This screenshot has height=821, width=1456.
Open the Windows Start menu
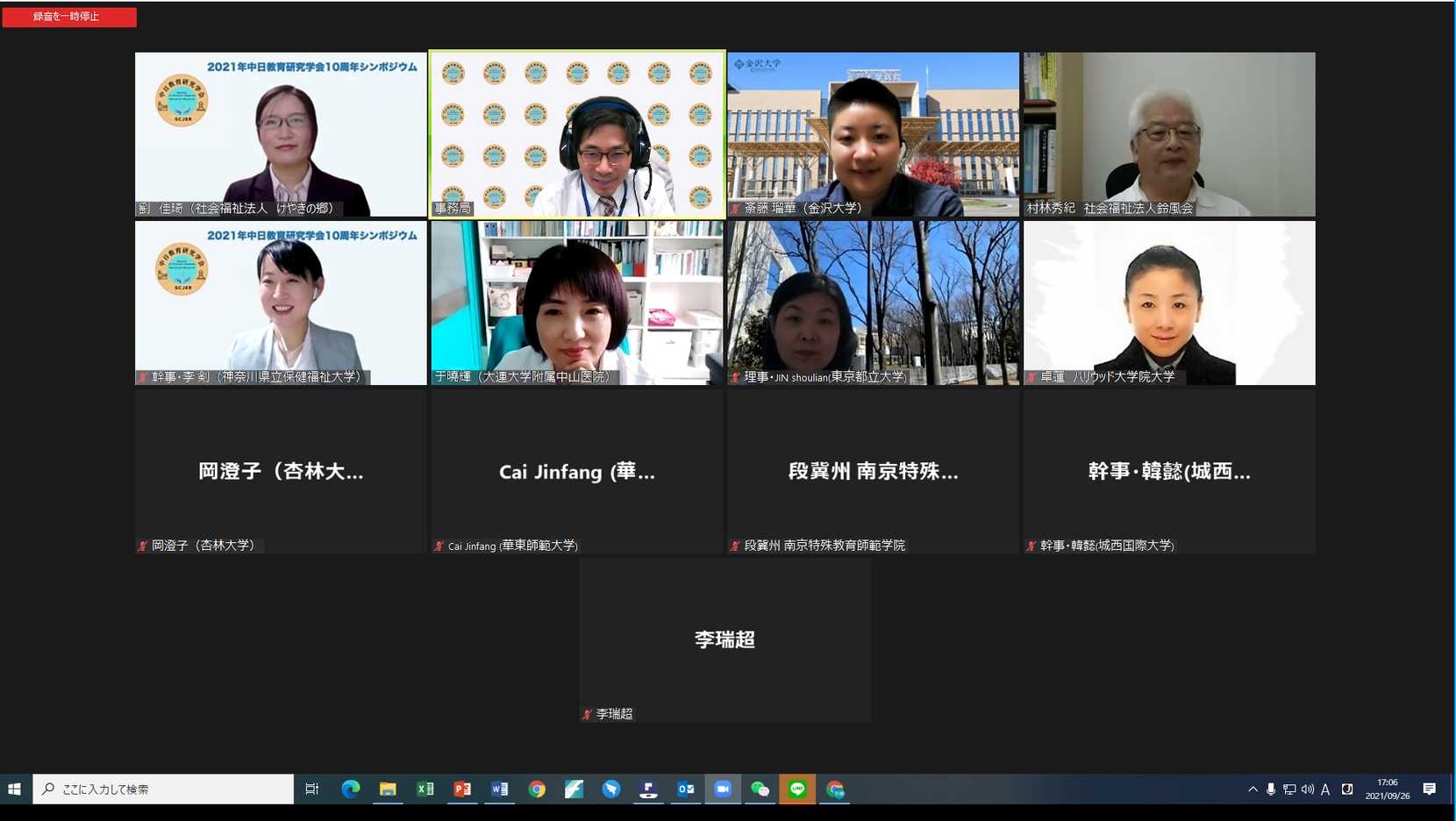(15, 789)
